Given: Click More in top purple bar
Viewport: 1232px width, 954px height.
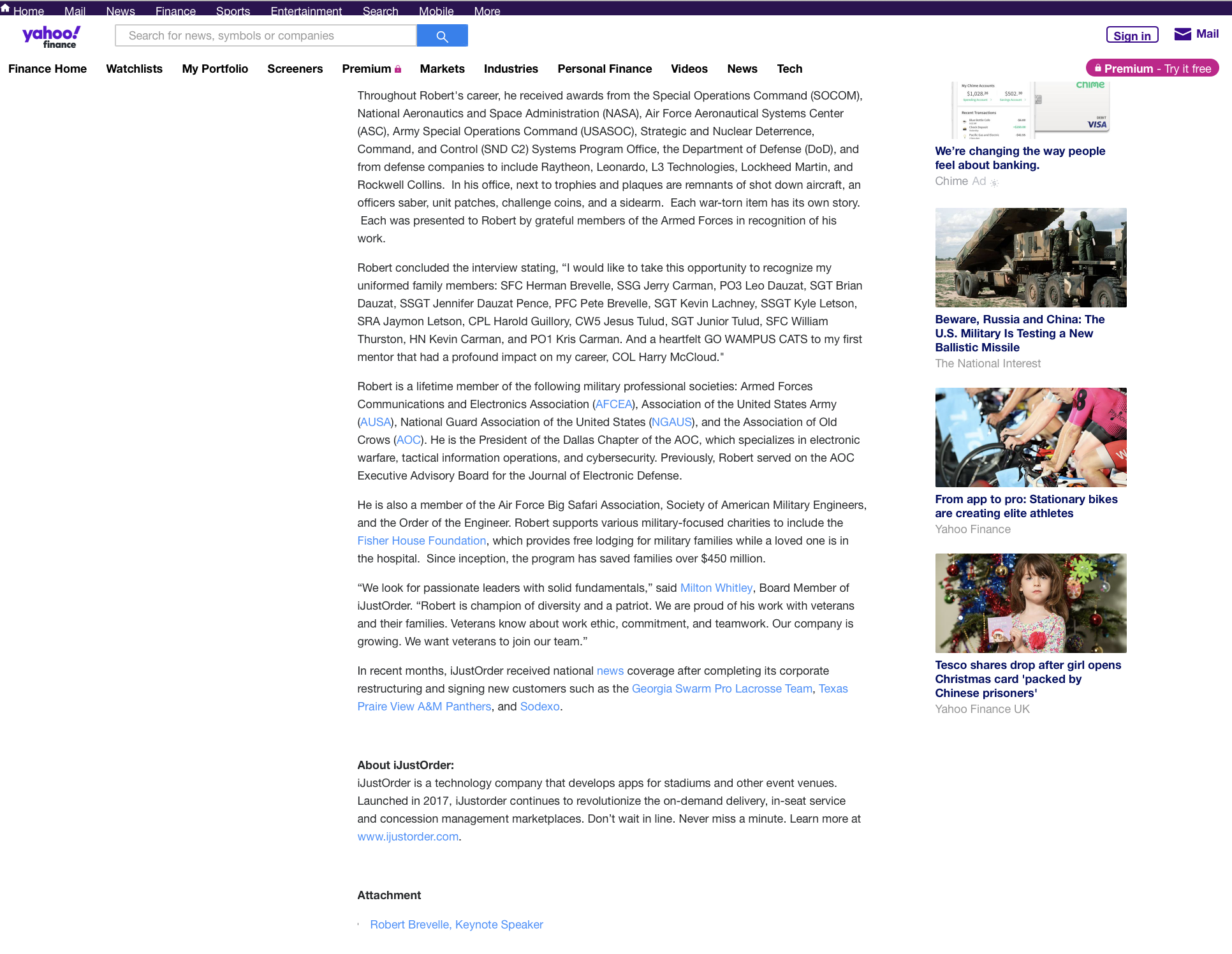Looking at the screenshot, I should [x=487, y=11].
